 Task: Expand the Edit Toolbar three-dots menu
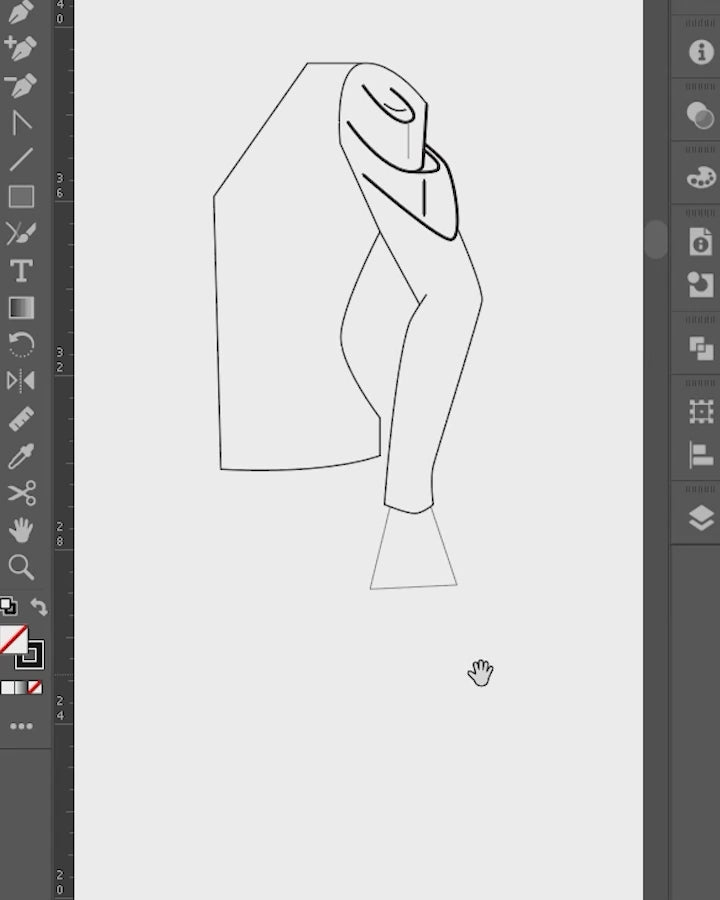pos(21,727)
